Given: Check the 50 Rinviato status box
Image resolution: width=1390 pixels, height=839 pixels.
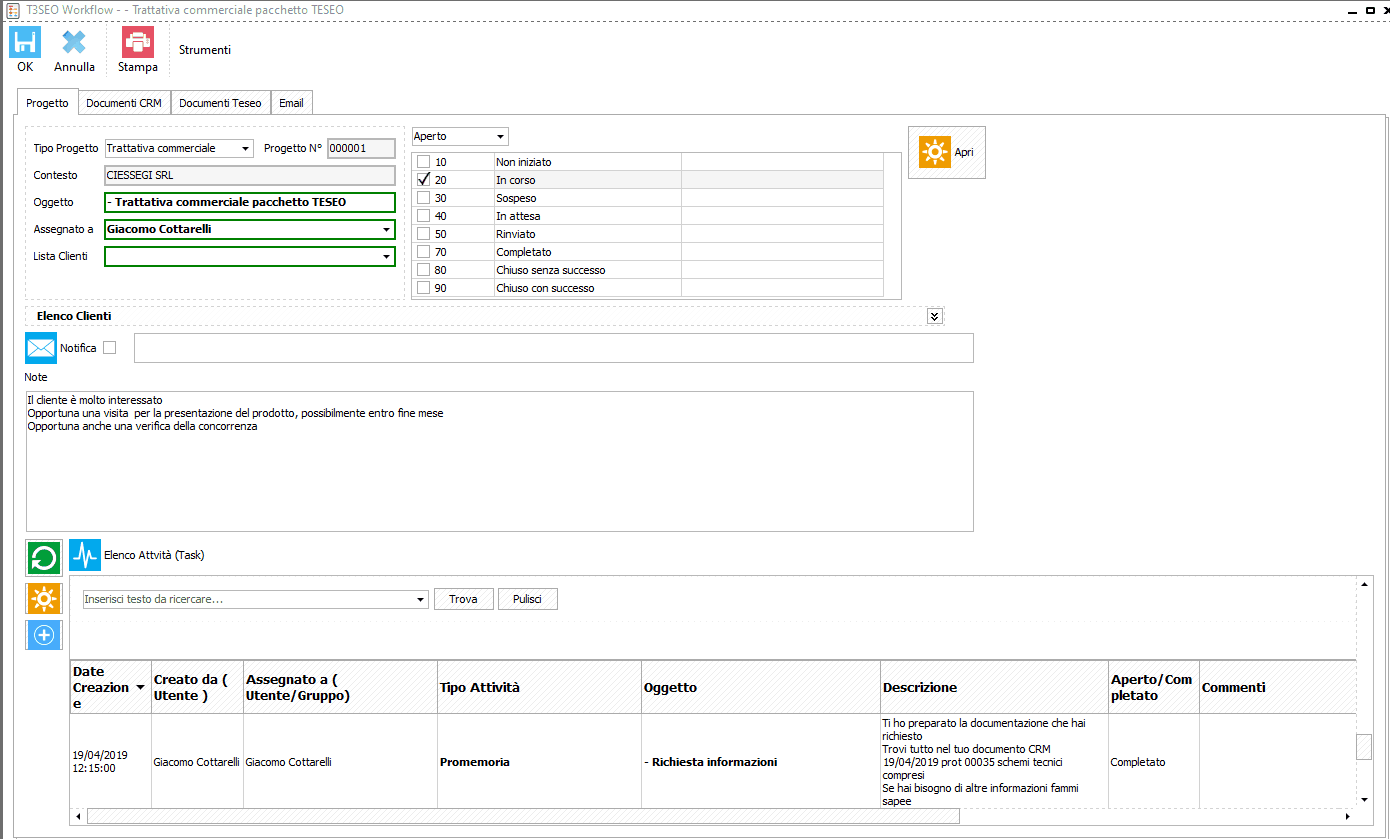Looking at the screenshot, I should [424, 234].
